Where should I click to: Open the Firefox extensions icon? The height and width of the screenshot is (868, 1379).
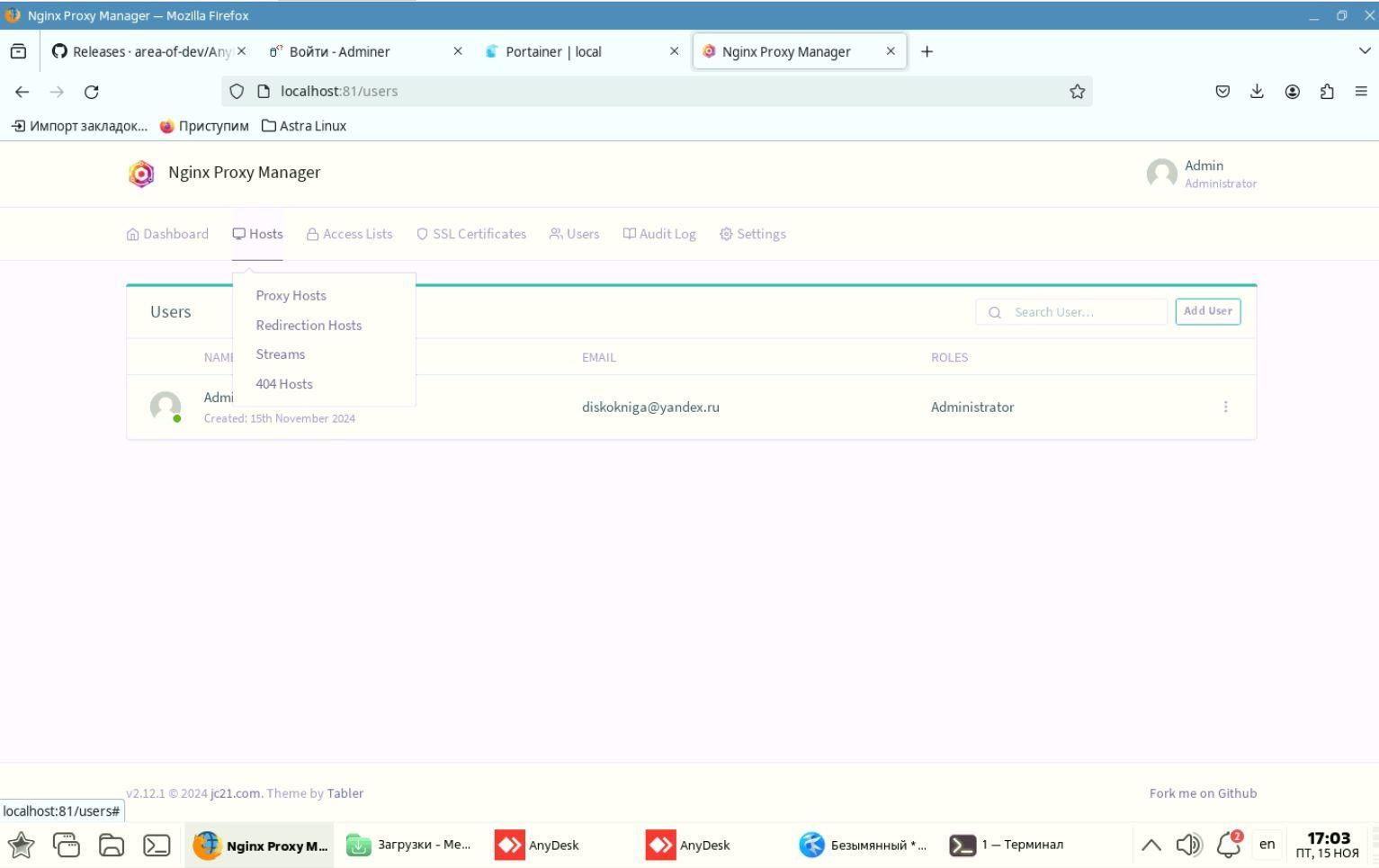point(1327,92)
